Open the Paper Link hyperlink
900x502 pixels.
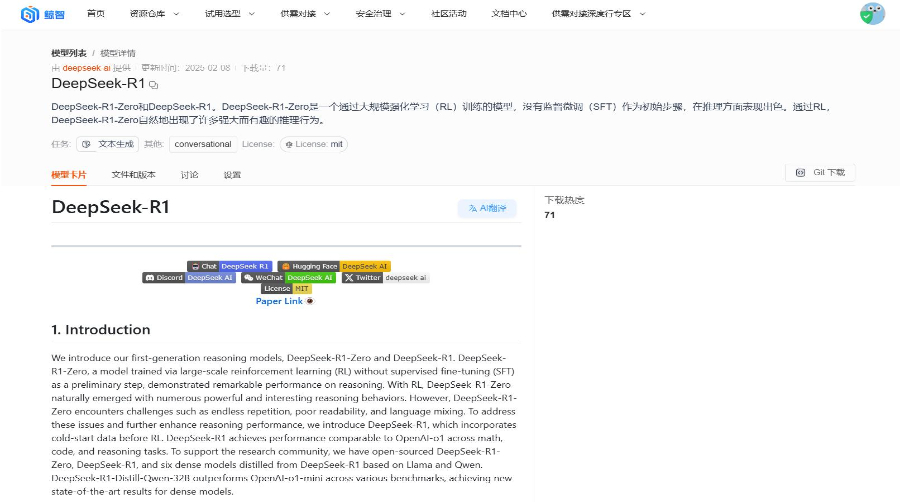click(x=279, y=301)
